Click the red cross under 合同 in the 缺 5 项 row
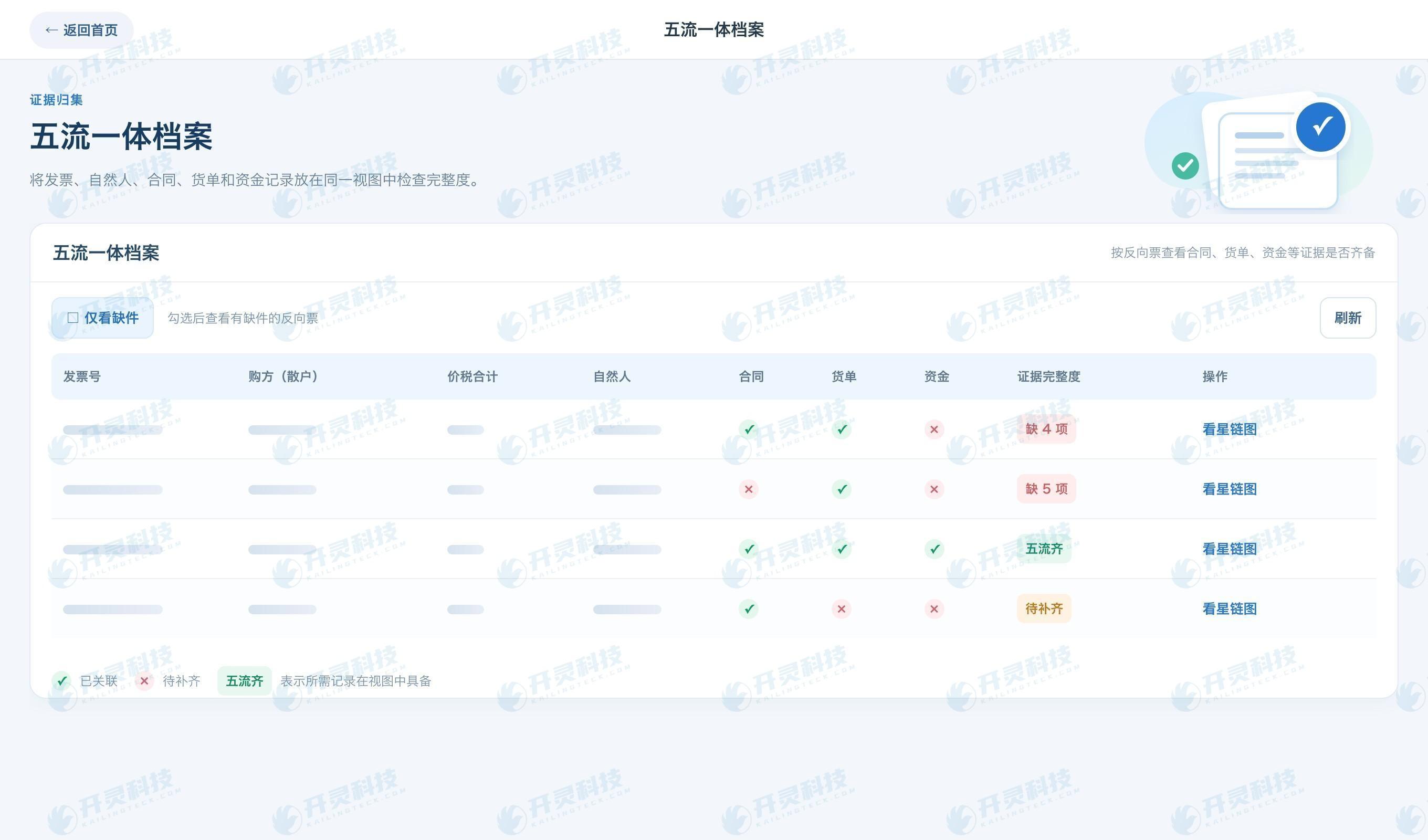Screen dimensions: 1428x840 pyautogui.click(x=749, y=489)
